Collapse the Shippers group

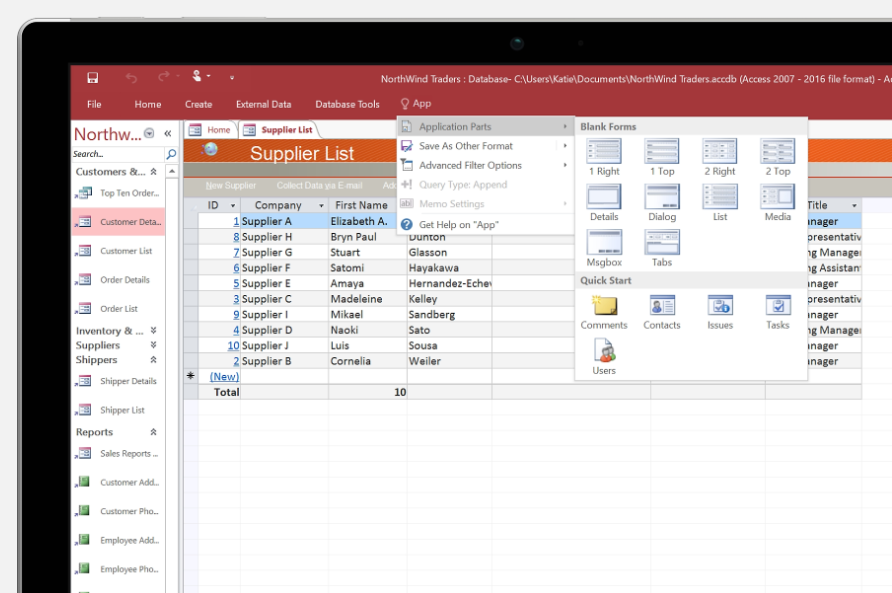153,360
